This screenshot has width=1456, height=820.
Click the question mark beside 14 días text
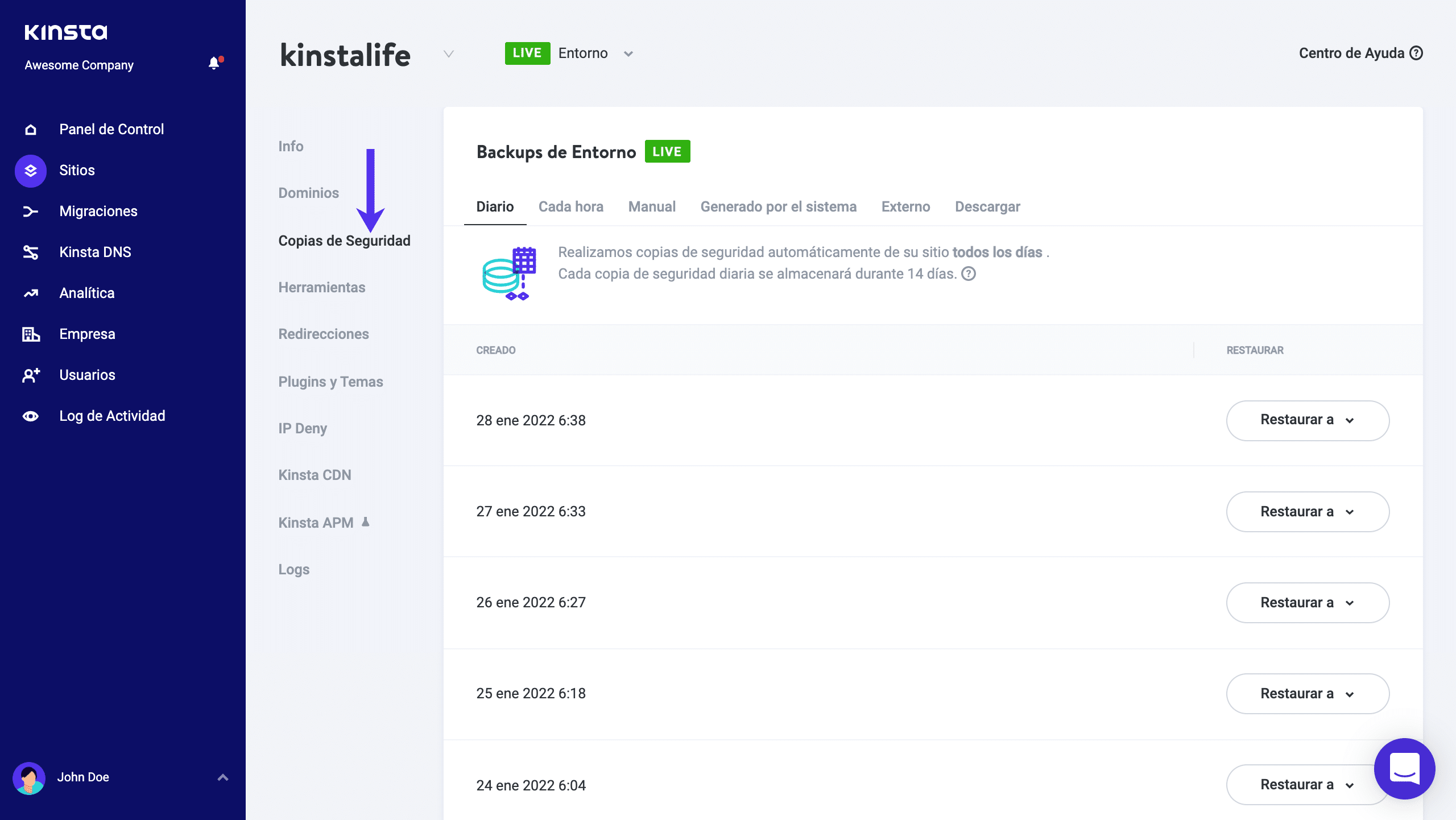pyautogui.click(x=970, y=275)
